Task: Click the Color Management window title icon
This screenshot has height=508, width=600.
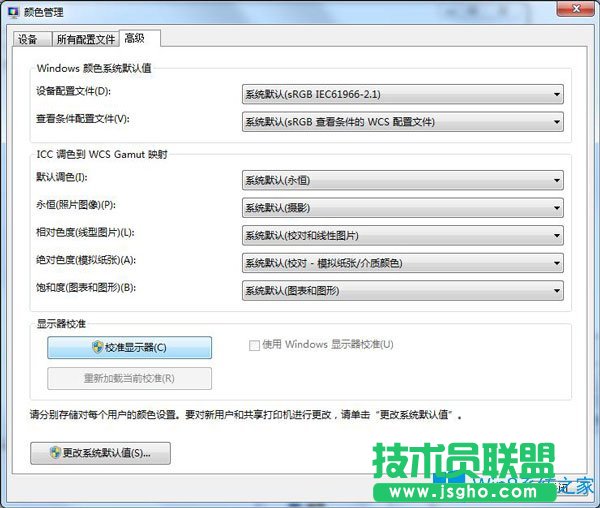Action: tap(13, 12)
